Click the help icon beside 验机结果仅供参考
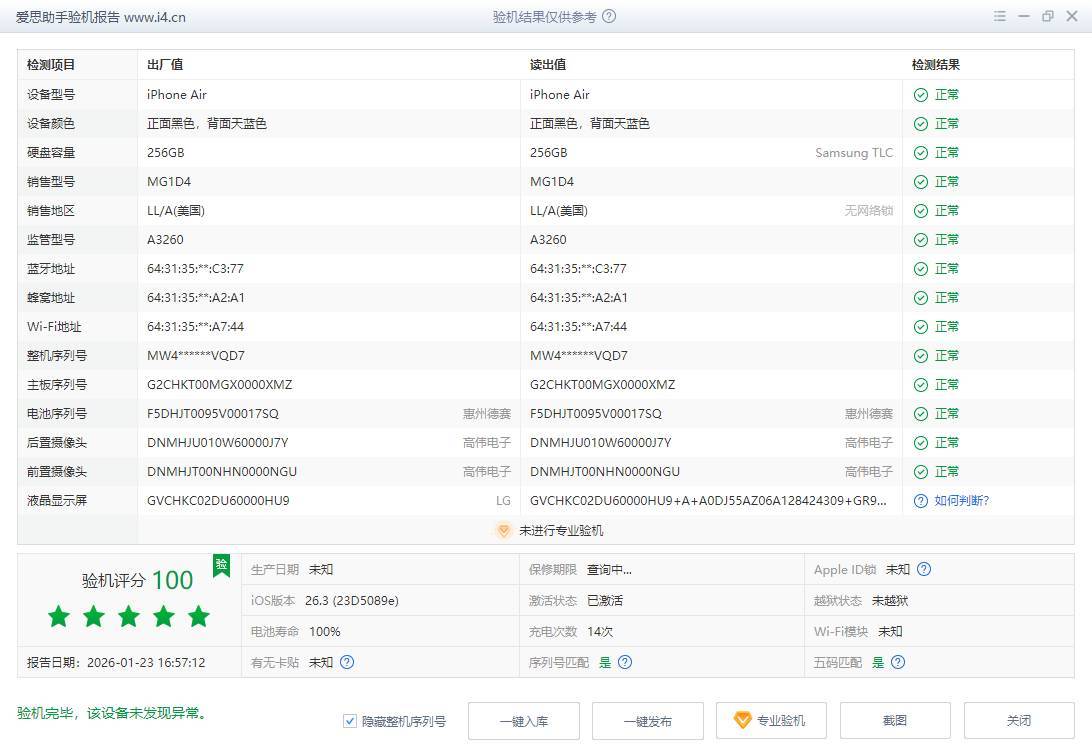 pos(609,17)
